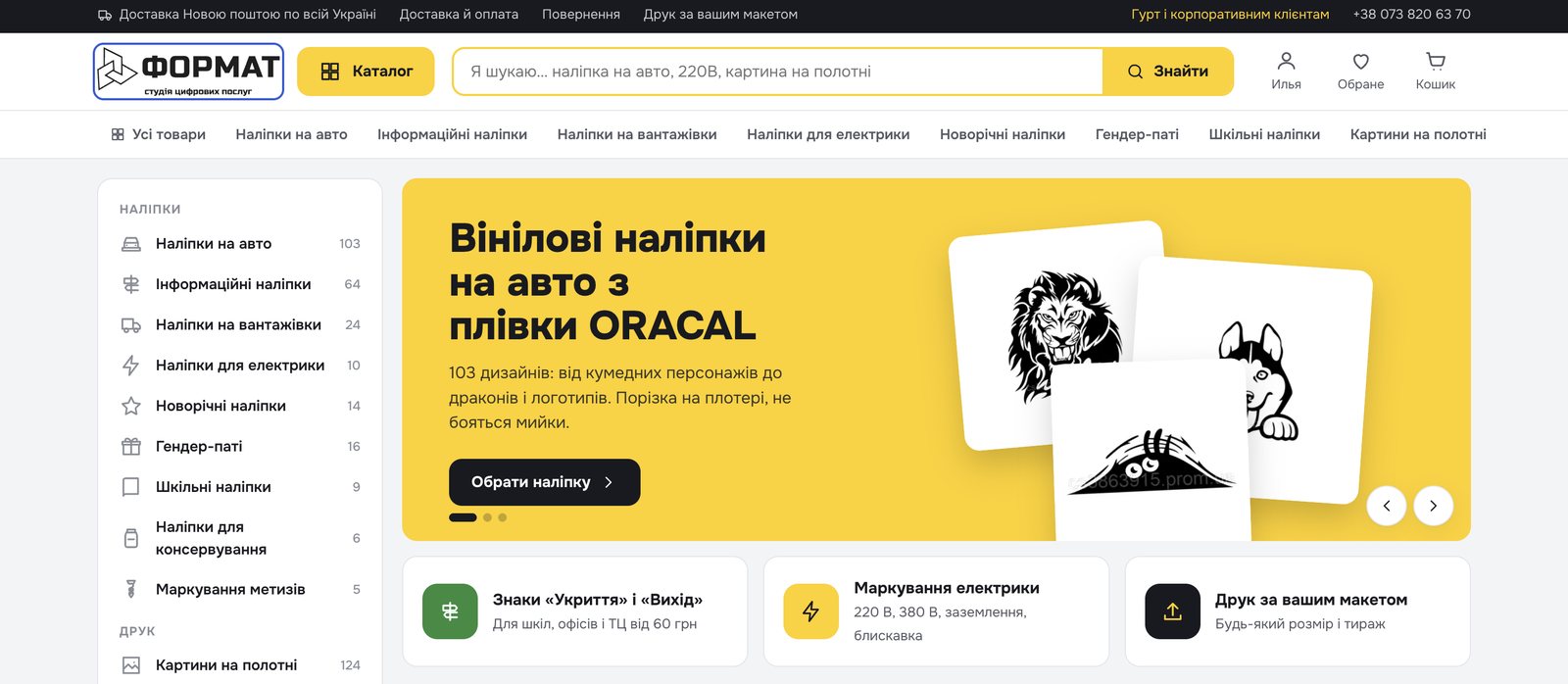Click the grid icon inside Каталог button
This screenshot has height=684, width=1568.
tap(330, 72)
